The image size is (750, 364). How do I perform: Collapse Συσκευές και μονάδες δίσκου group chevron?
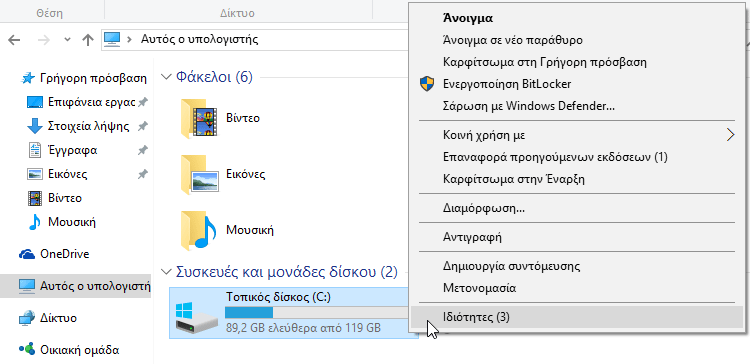coord(166,272)
